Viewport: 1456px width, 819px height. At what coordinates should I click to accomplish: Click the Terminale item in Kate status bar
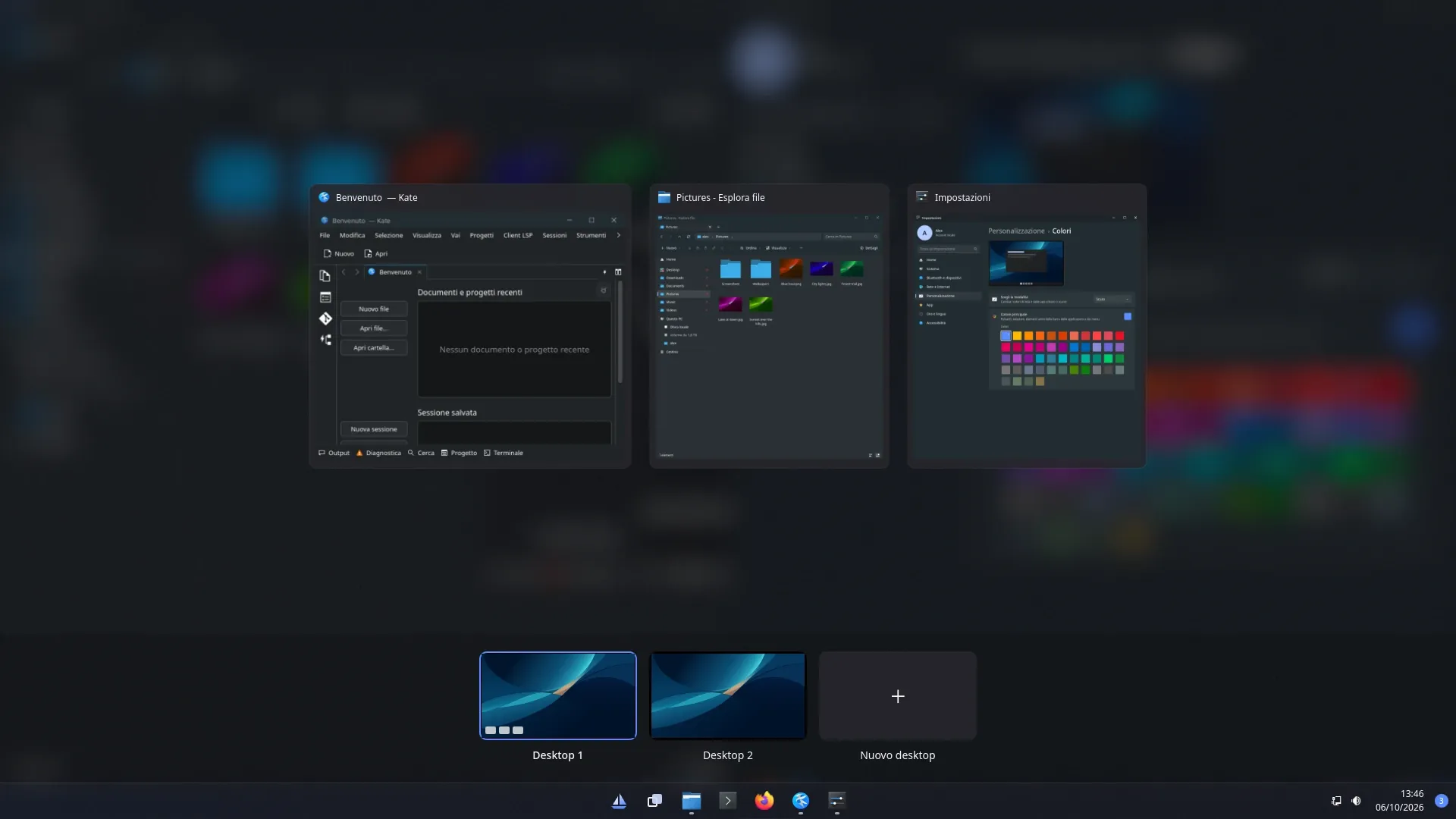(x=504, y=453)
